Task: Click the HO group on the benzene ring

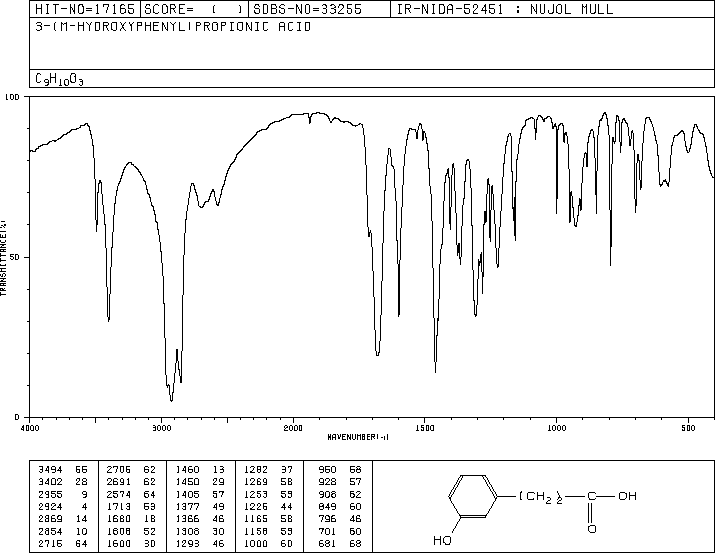Action: click(x=442, y=541)
